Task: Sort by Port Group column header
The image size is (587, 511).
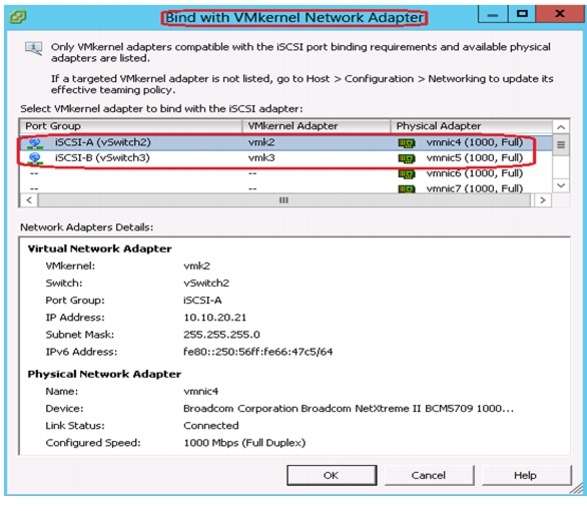Action: coord(131,126)
